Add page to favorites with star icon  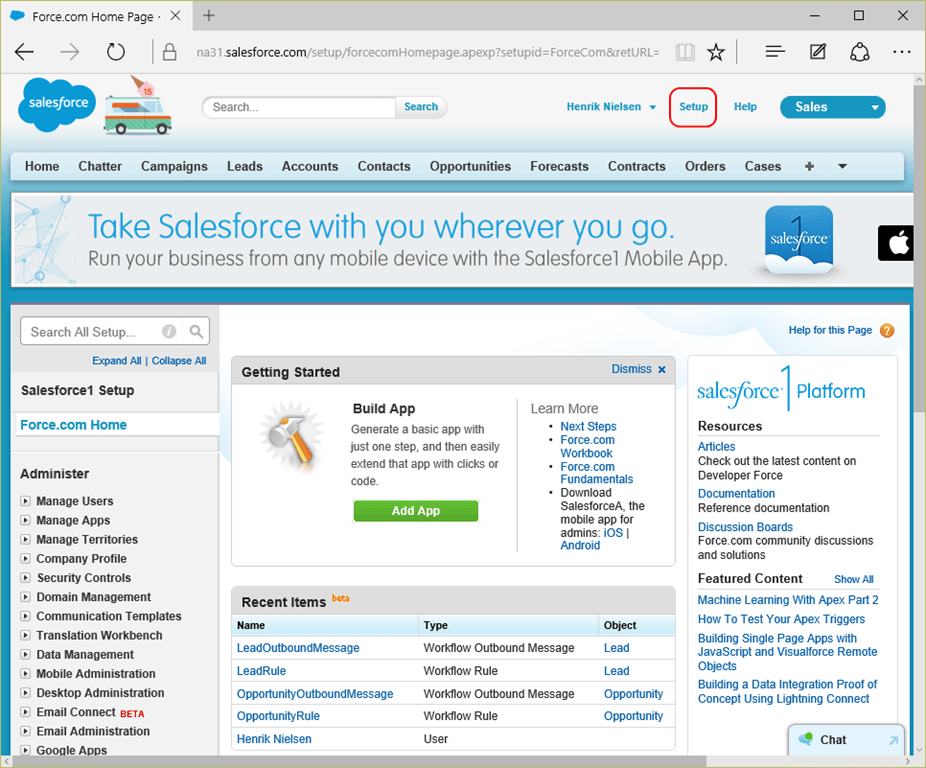coord(716,52)
